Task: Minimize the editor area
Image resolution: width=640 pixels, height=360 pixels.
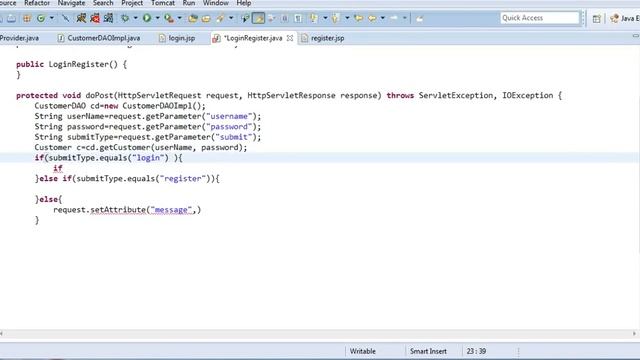Action: 636,36
